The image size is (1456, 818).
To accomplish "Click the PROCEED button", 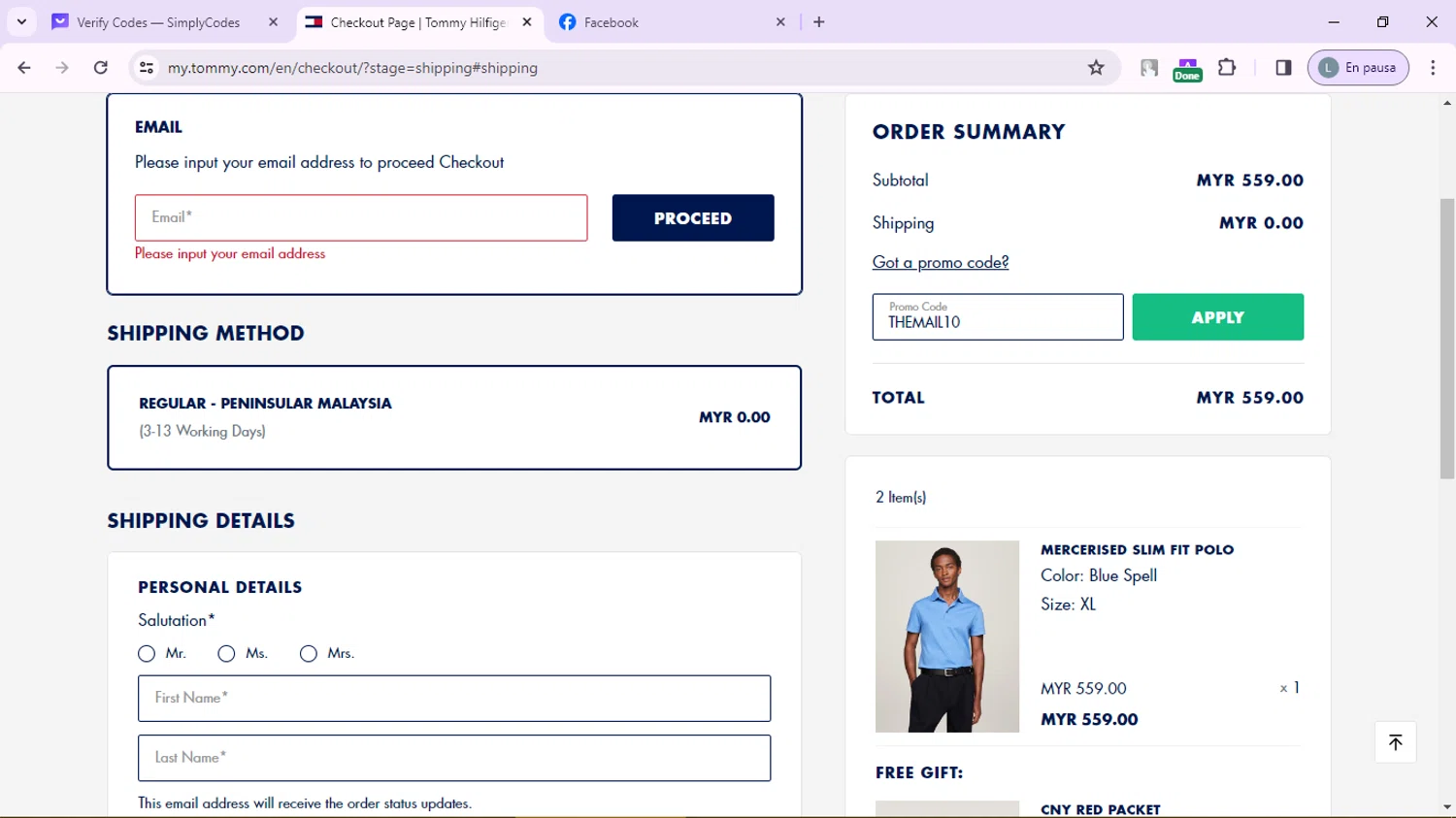I will click(x=693, y=218).
